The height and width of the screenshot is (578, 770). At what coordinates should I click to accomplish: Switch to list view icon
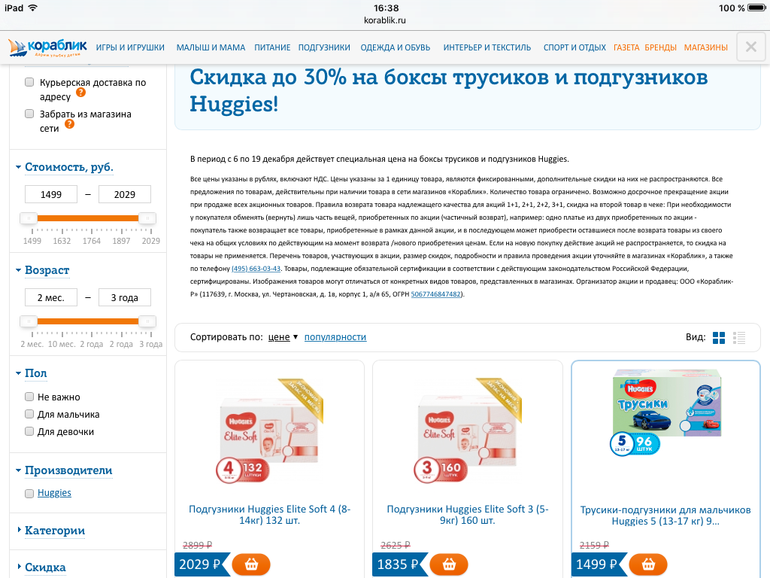tap(739, 337)
